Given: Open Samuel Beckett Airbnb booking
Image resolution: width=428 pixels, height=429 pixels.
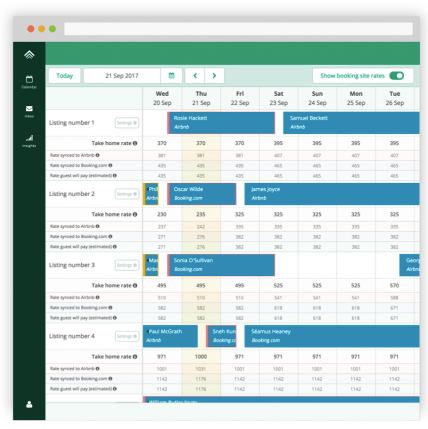Looking at the screenshot, I should [351, 123].
